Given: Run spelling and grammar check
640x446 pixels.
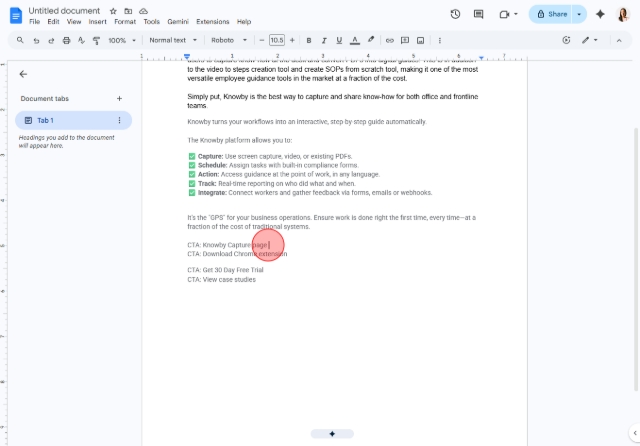Looking at the screenshot, I should coord(81,40).
